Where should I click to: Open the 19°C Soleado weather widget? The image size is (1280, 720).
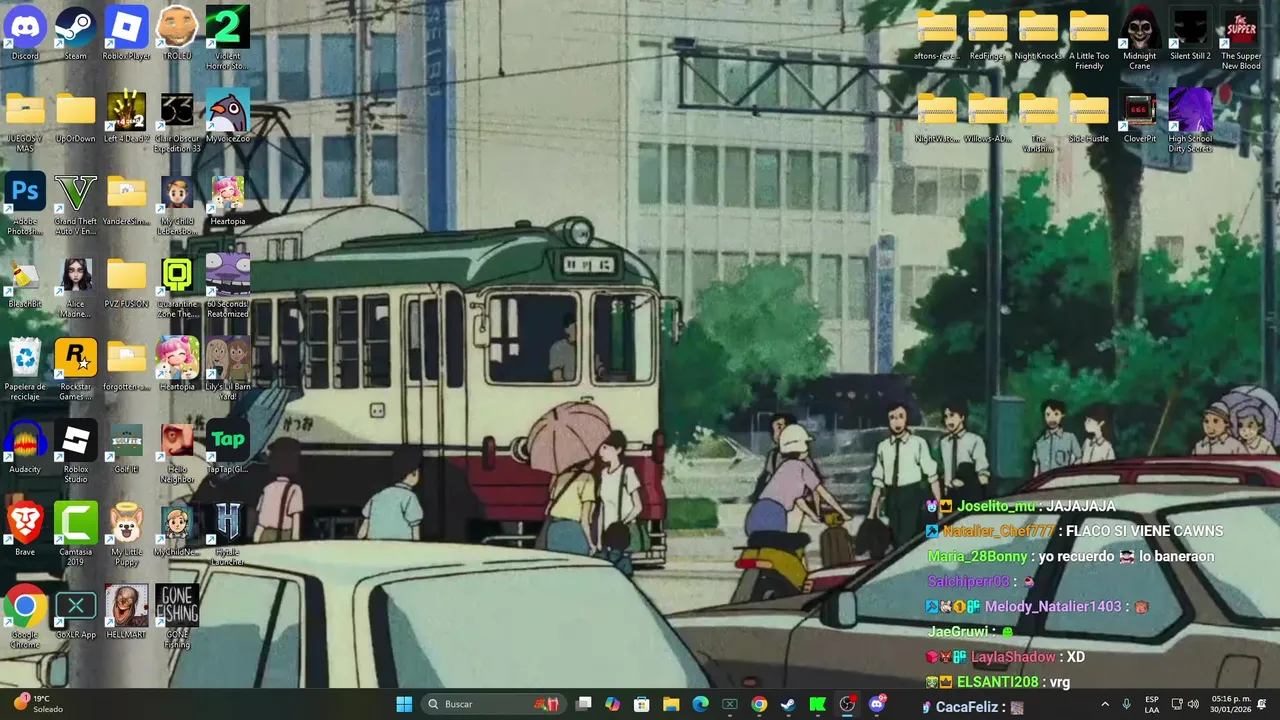38,704
